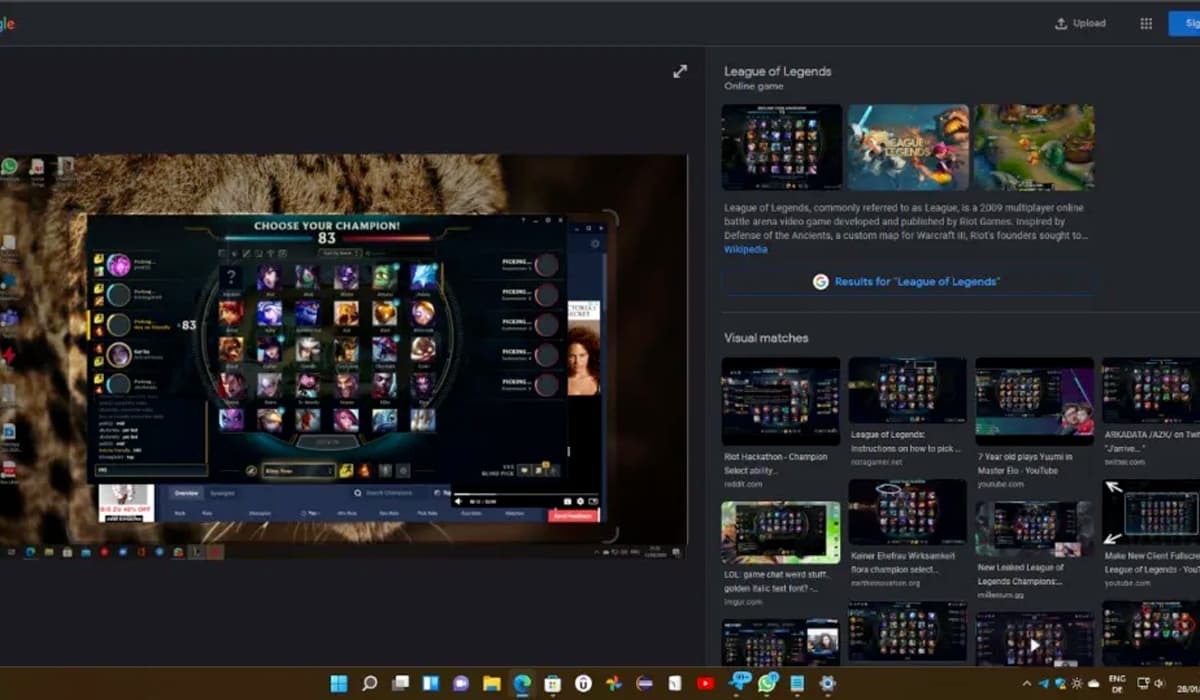Open YouTube red icon in taskbar
The image size is (1200, 700).
point(705,683)
